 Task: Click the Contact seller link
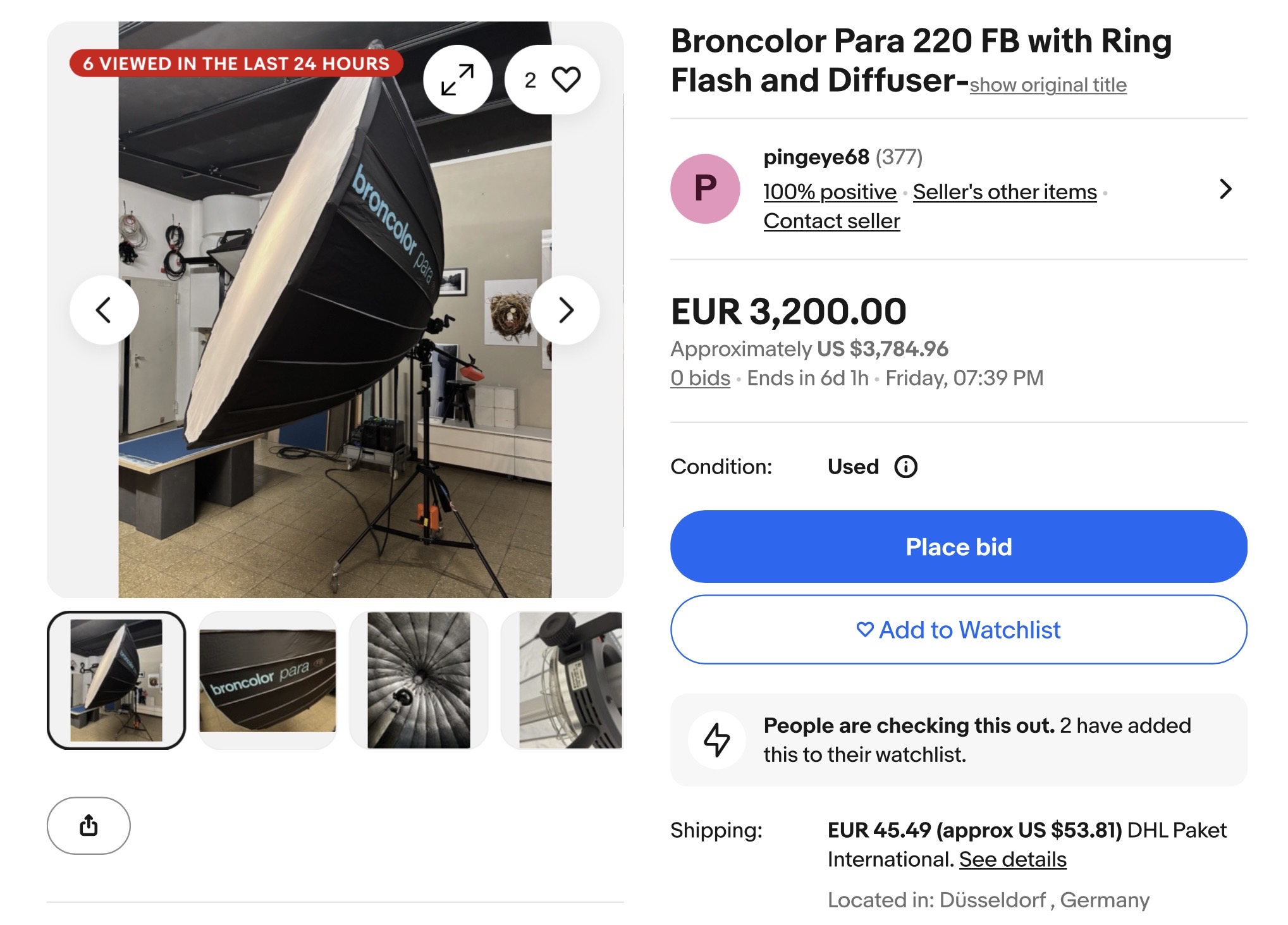pos(831,221)
